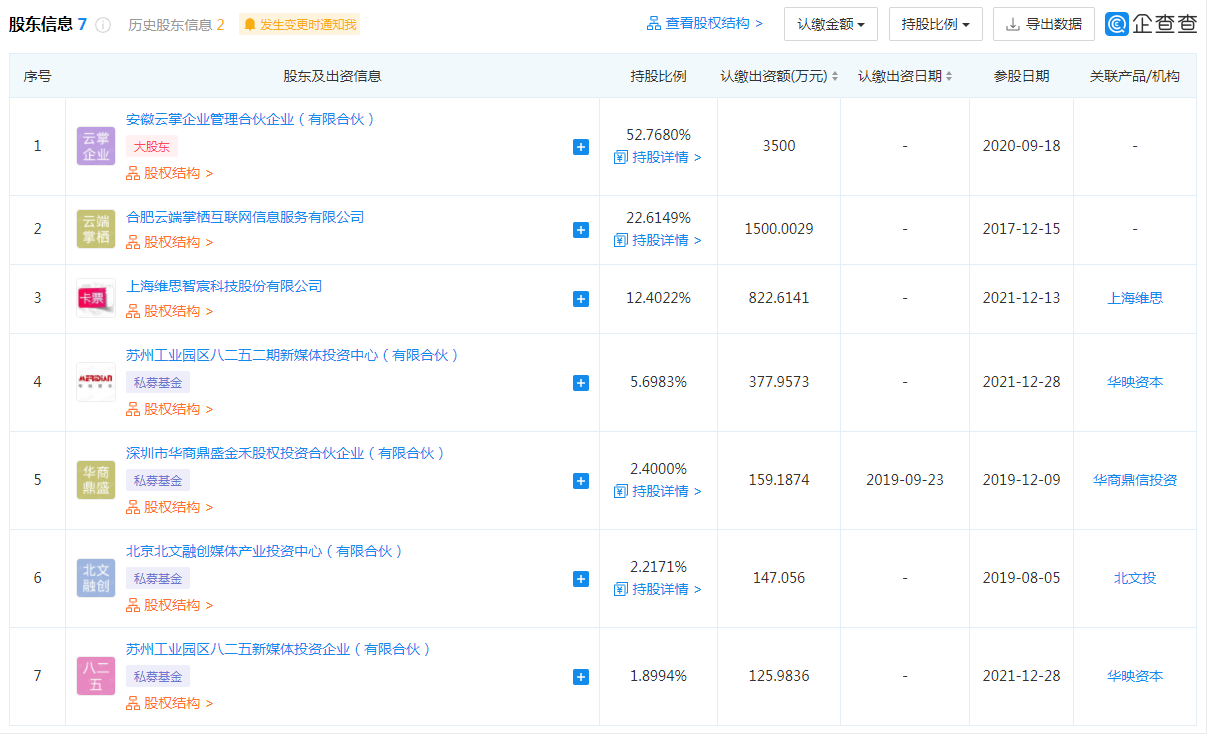Click 卡票 logo thumbnail
The height and width of the screenshot is (734, 1207).
click(96, 298)
